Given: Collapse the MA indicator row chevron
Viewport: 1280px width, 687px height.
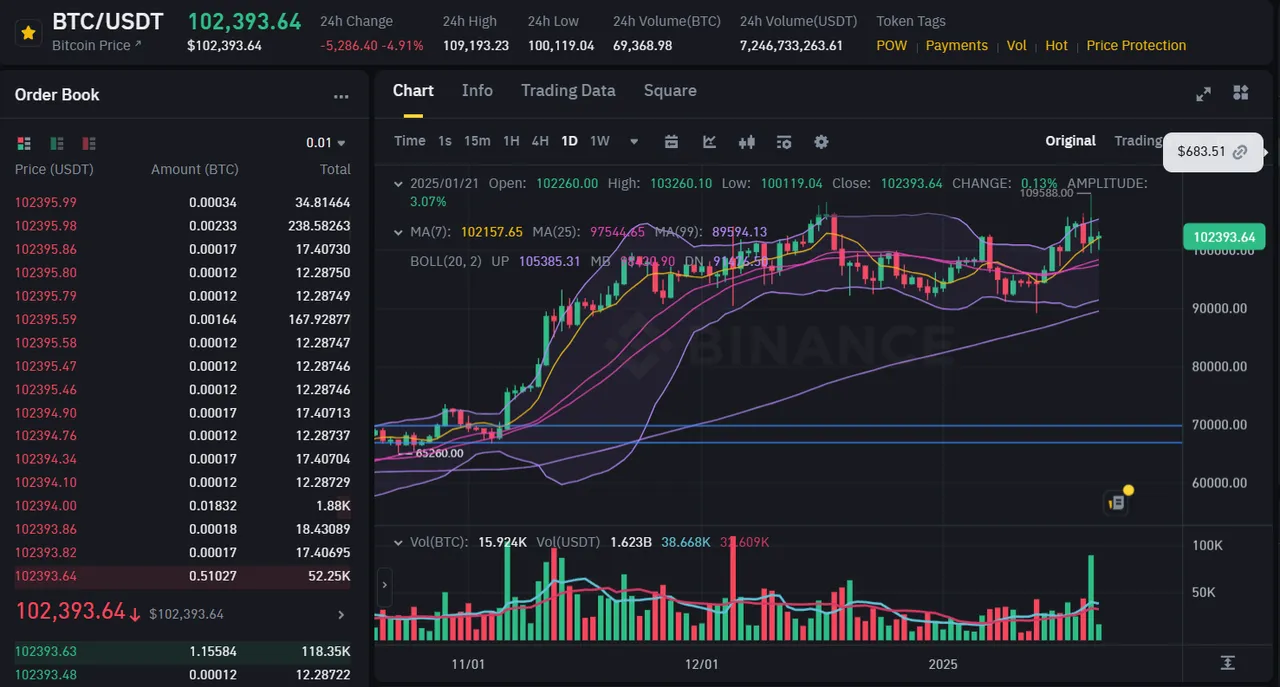Looking at the screenshot, I should tap(398, 232).
